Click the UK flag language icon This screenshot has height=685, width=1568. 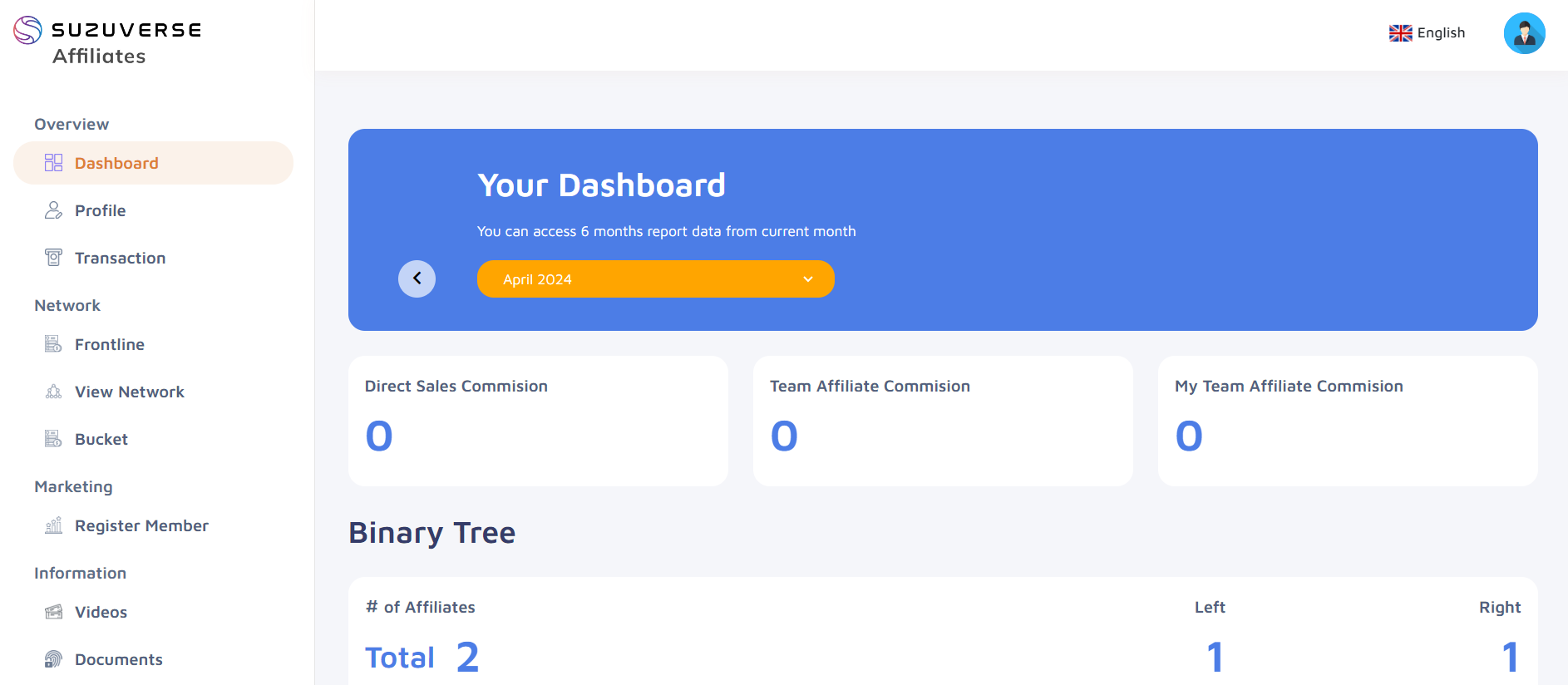(1400, 33)
